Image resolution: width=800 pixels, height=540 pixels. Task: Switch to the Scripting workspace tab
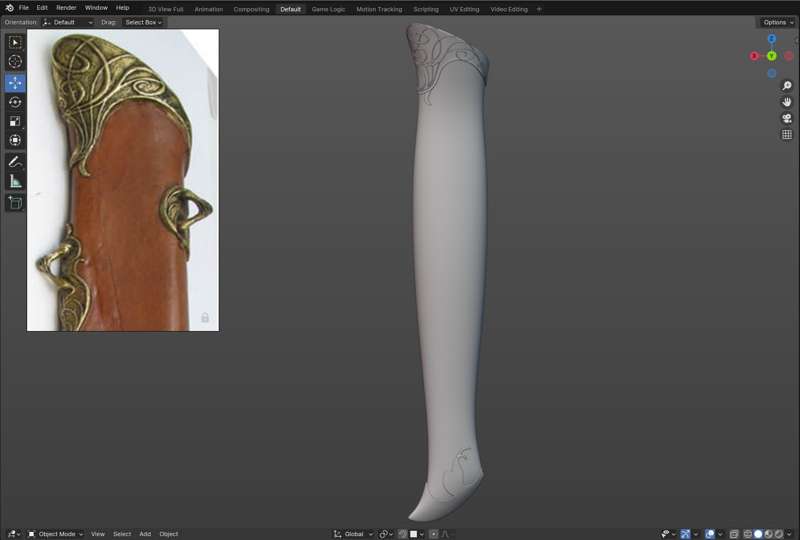pos(426,9)
